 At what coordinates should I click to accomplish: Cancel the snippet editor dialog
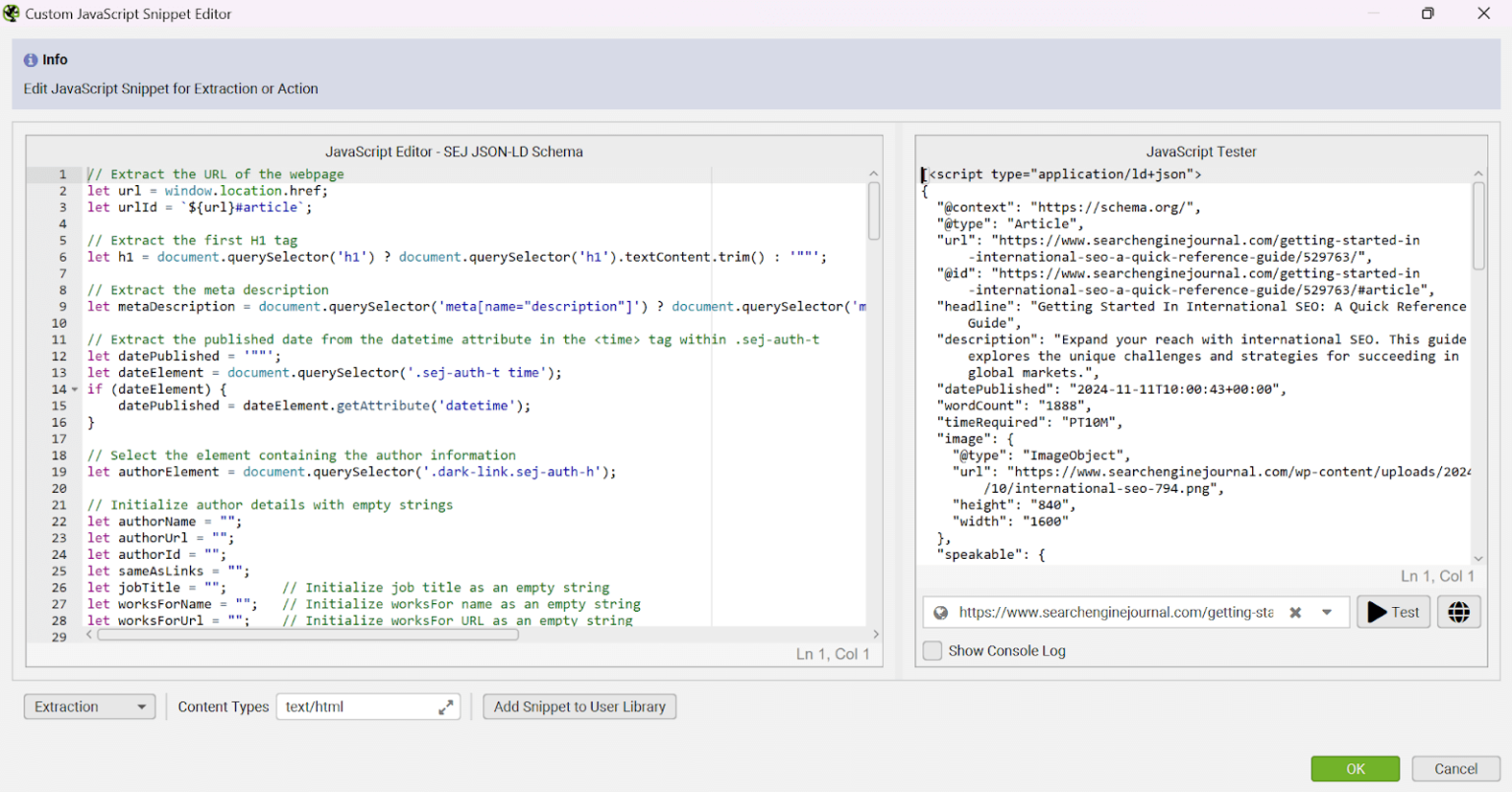[1455, 768]
